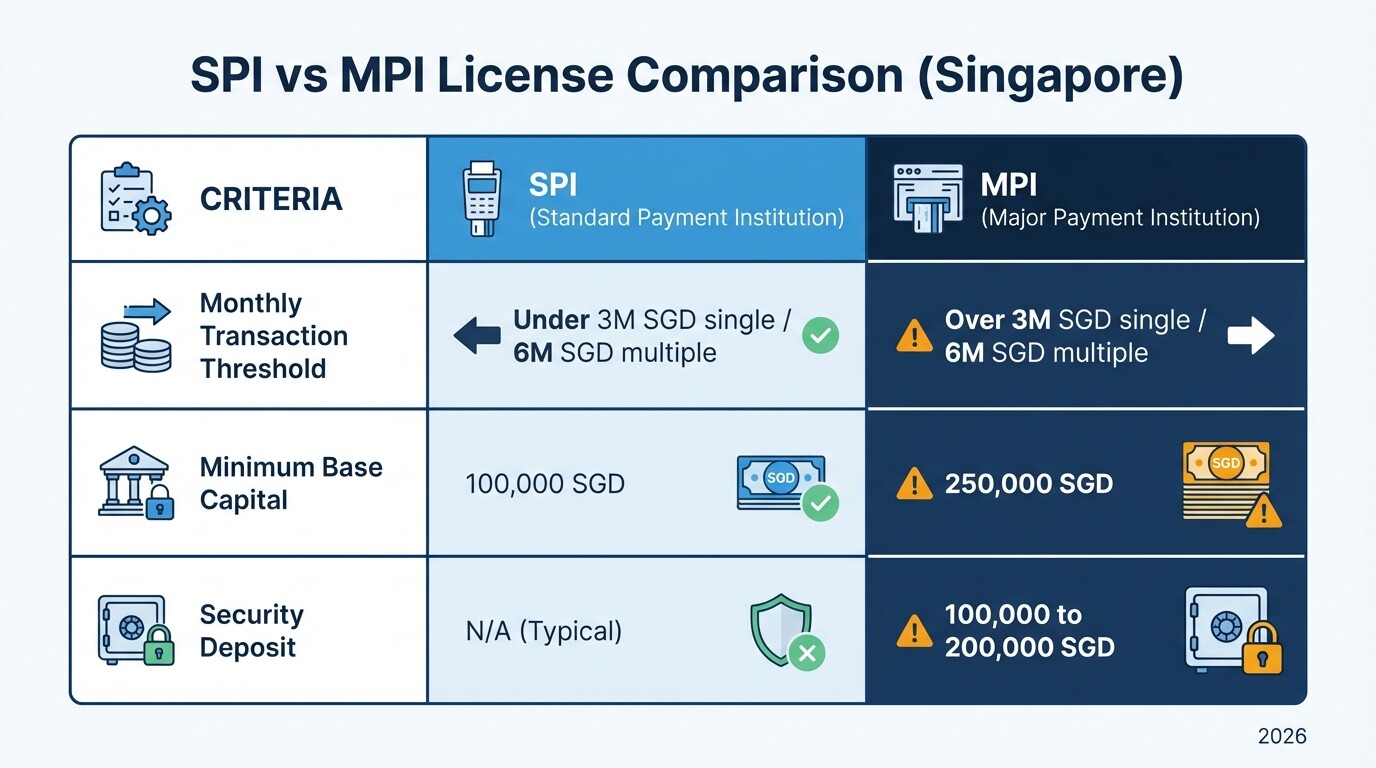
Task: Expand the right-pointing arrow in MPI threshold cell
Action: [1252, 336]
